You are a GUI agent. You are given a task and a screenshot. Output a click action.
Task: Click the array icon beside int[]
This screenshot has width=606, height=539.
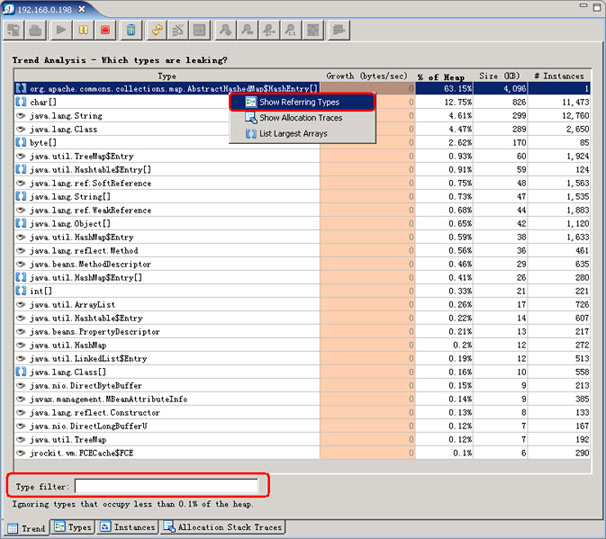(x=21, y=291)
